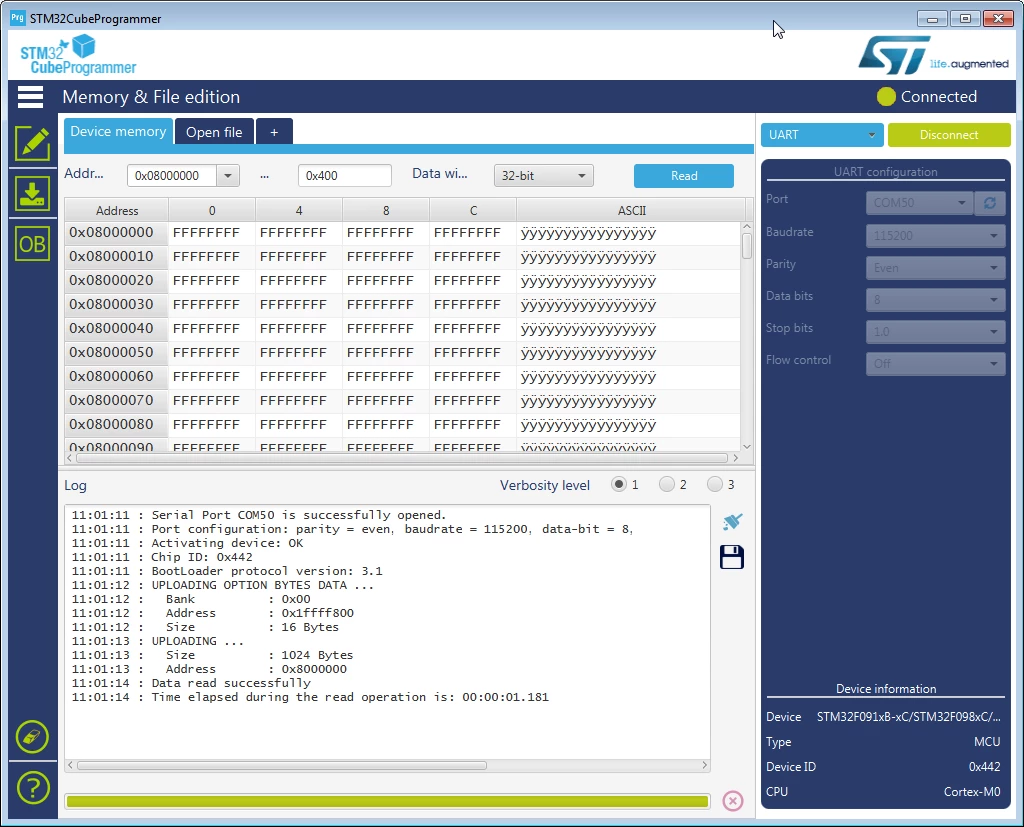Click the column 4 header

pyautogui.click(x=299, y=210)
